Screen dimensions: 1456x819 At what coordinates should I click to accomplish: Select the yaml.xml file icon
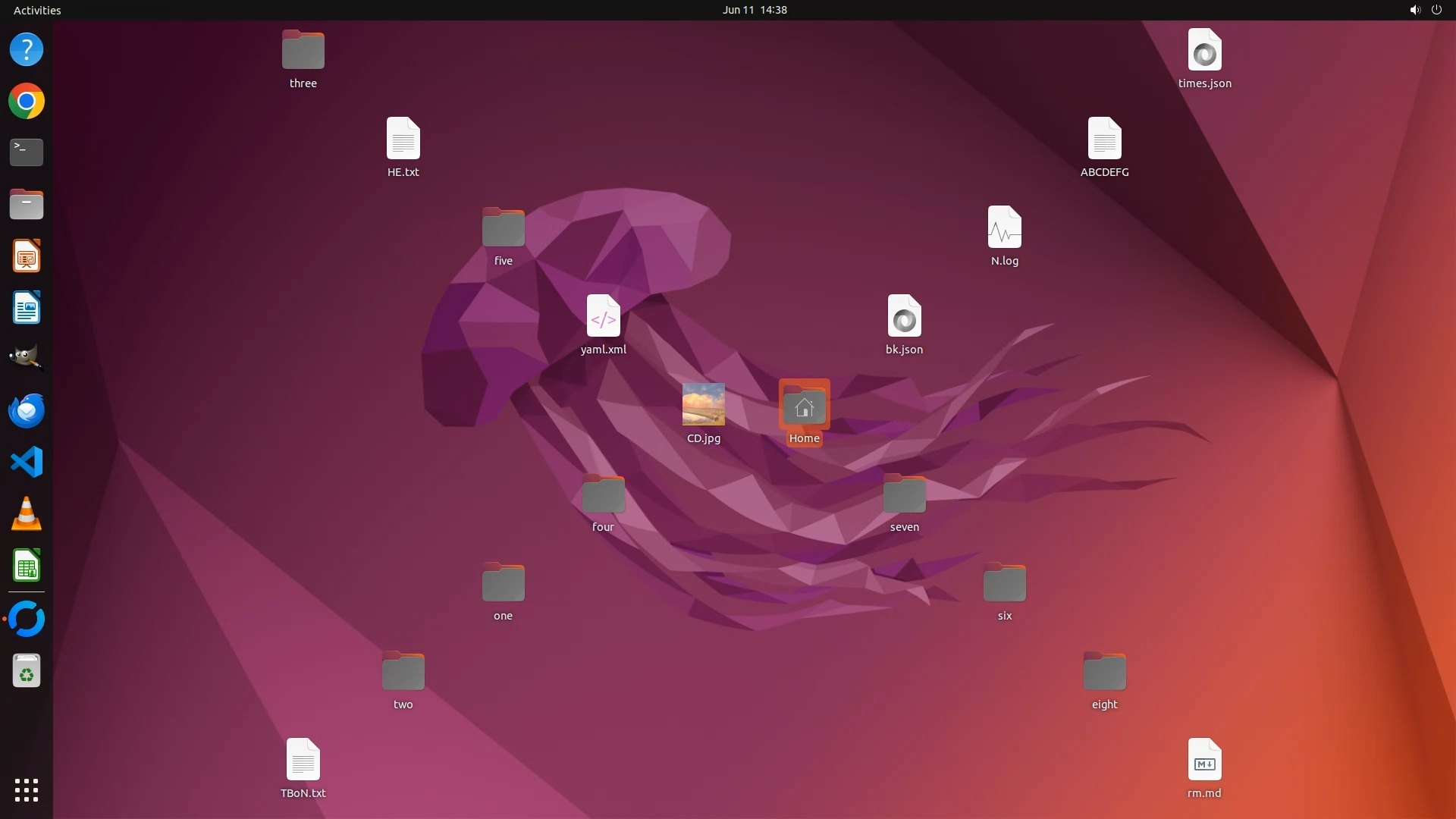[x=603, y=316]
